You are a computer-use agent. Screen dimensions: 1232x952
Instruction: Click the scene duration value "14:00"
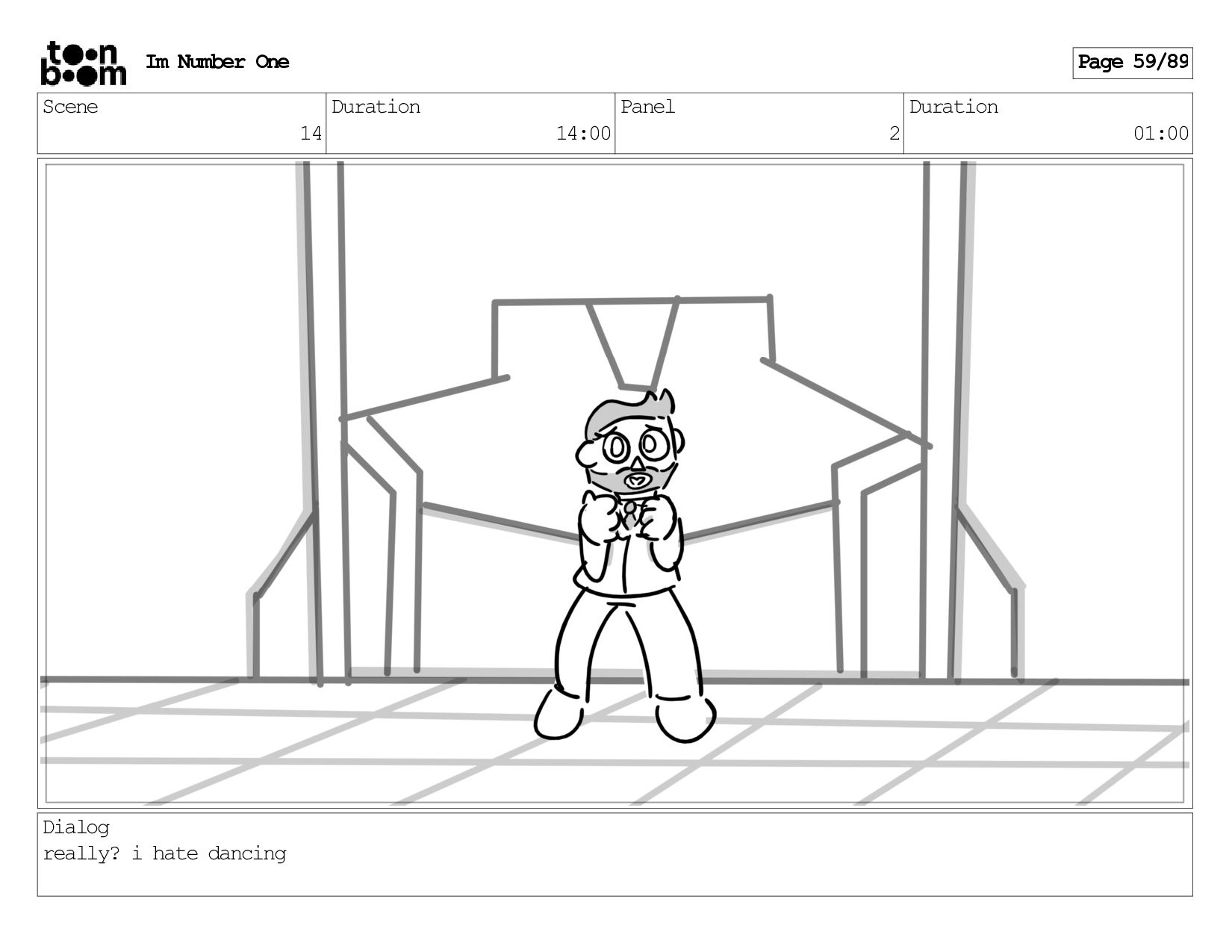pyautogui.click(x=583, y=134)
